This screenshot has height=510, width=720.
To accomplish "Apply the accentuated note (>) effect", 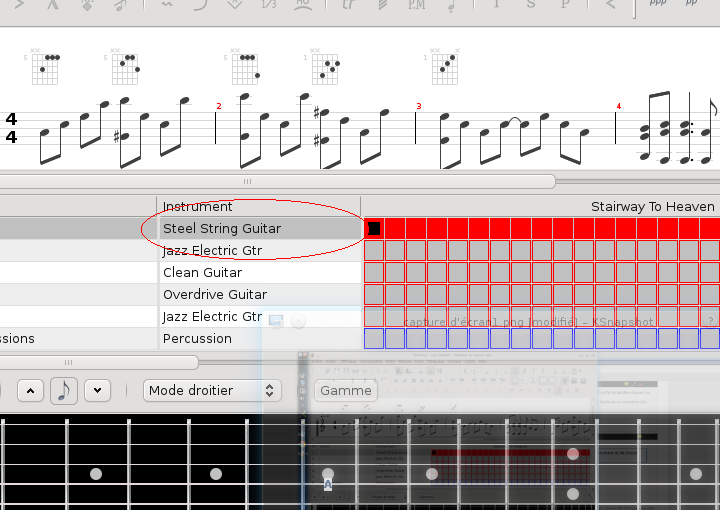I will point(19,5).
